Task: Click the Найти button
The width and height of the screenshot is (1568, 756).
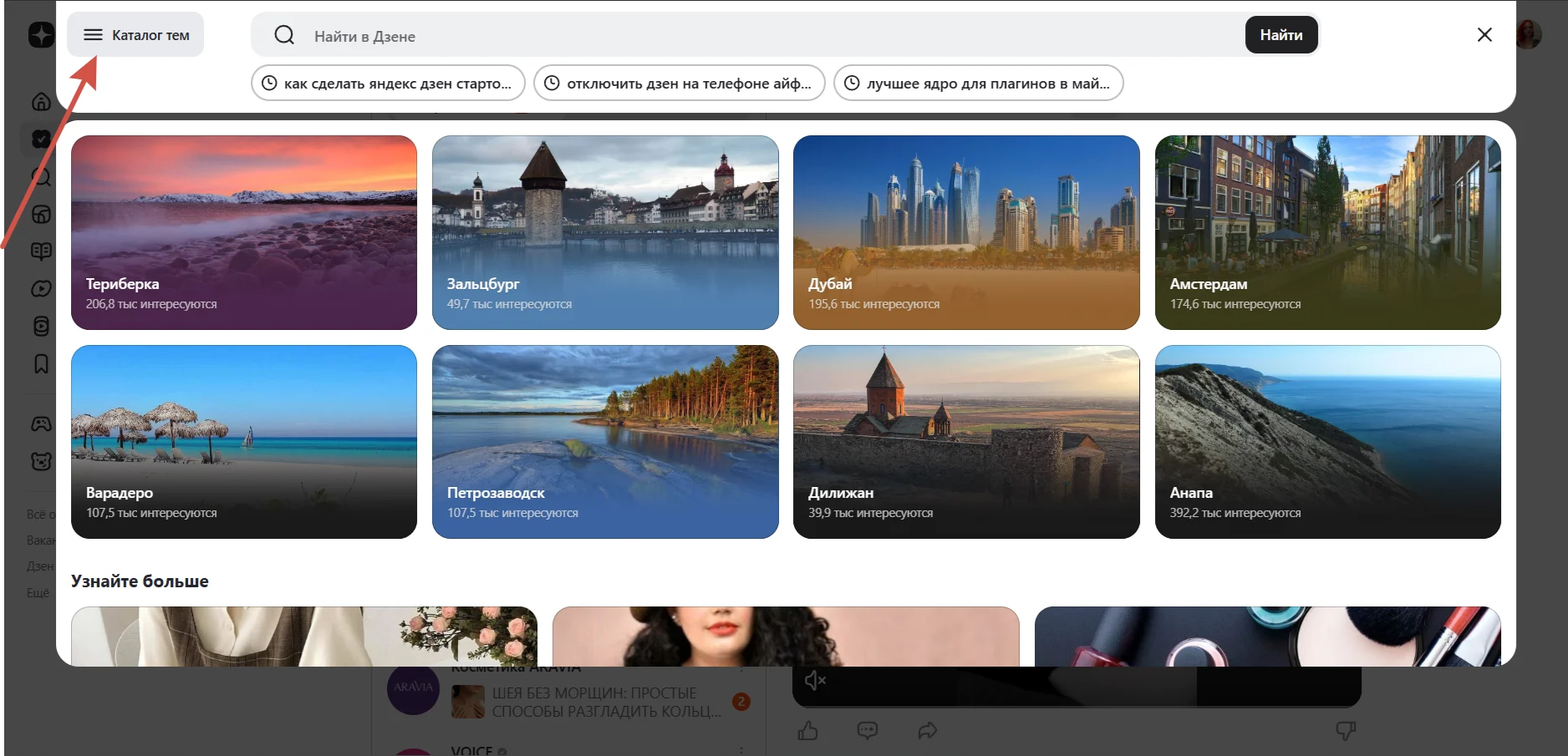Action: click(1281, 35)
